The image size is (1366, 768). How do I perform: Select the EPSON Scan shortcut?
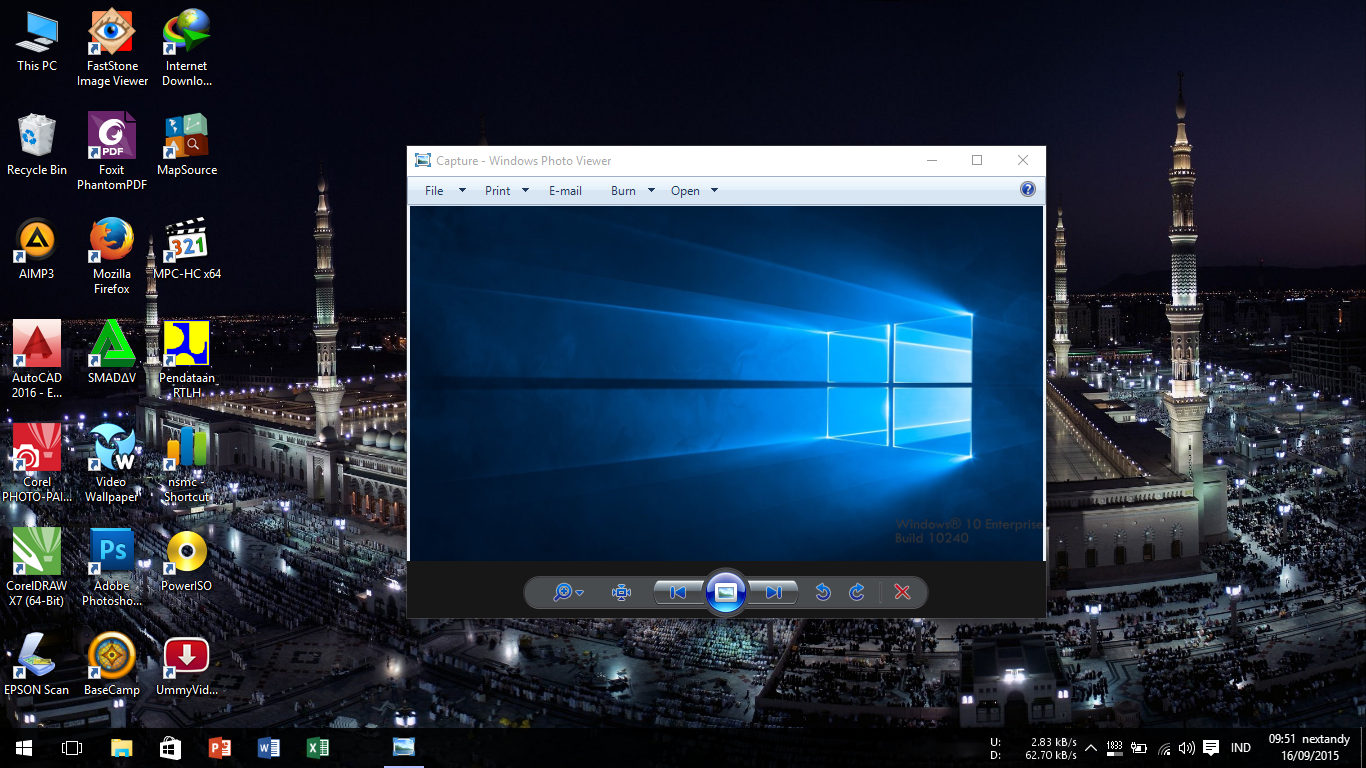[x=37, y=666]
